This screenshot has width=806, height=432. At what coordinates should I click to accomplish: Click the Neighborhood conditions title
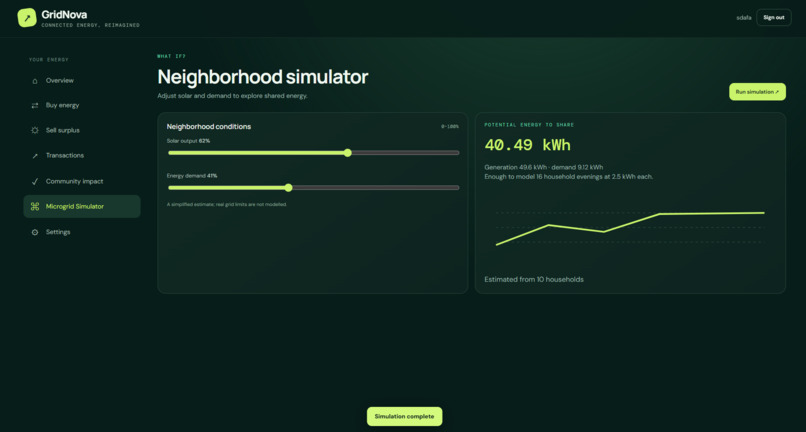(x=209, y=127)
